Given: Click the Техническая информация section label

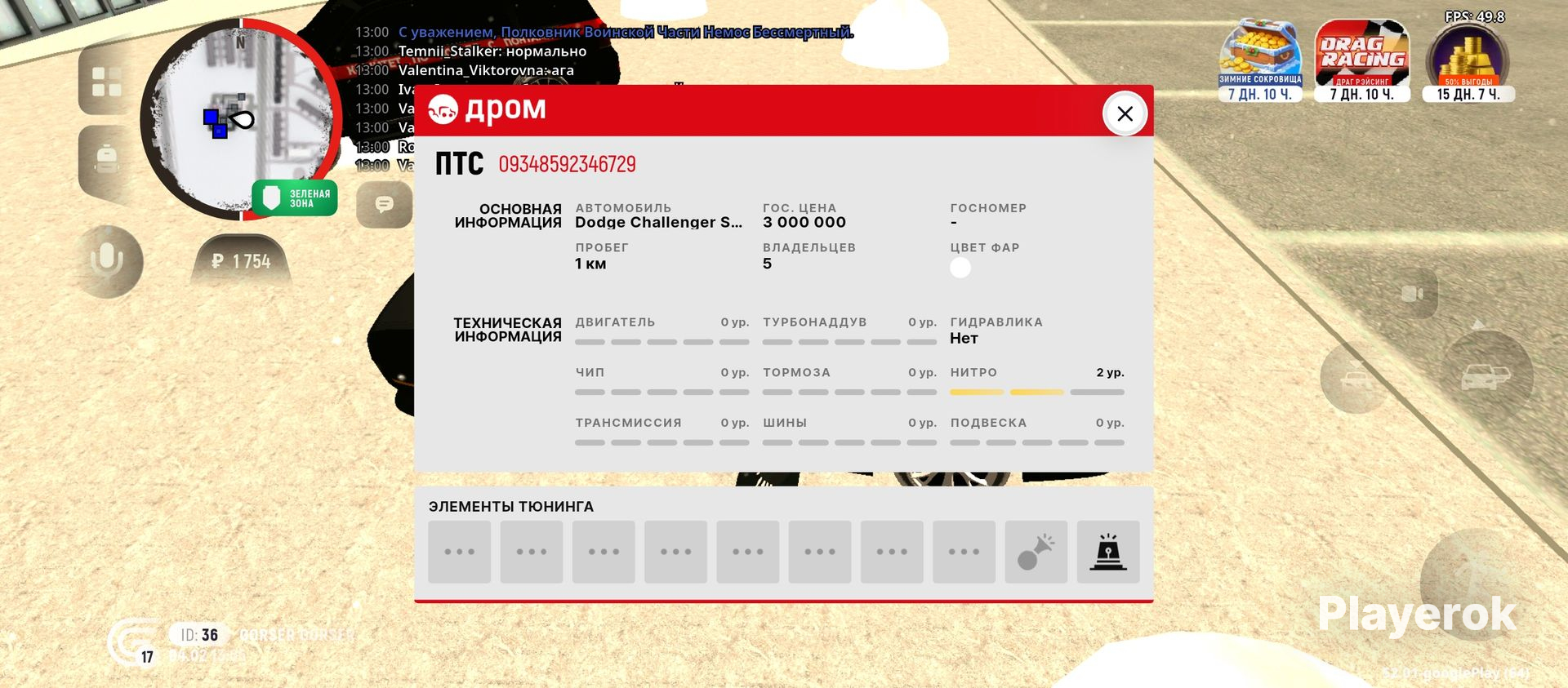Looking at the screenshot, I should tap(508, 330).
